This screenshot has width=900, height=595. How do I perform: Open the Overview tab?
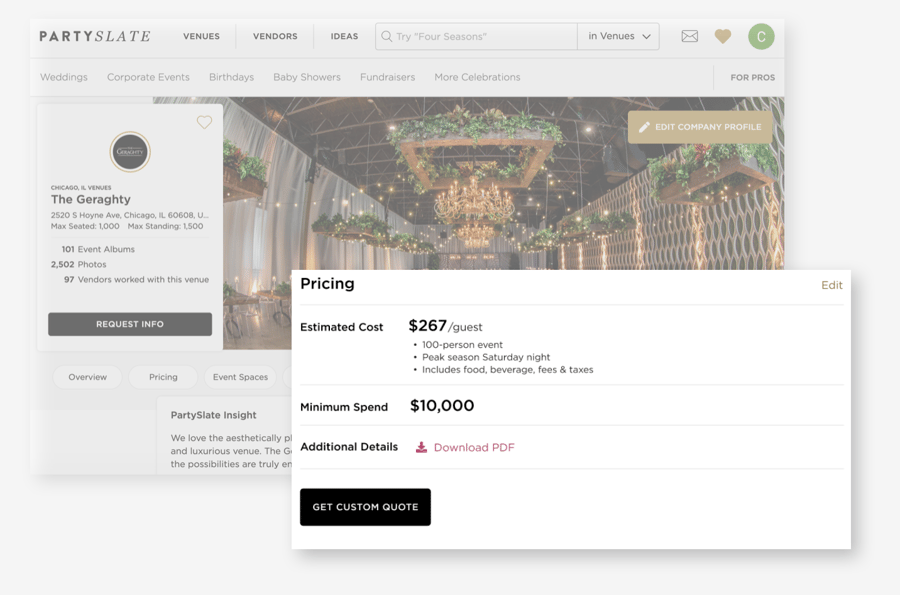point(87,377)
